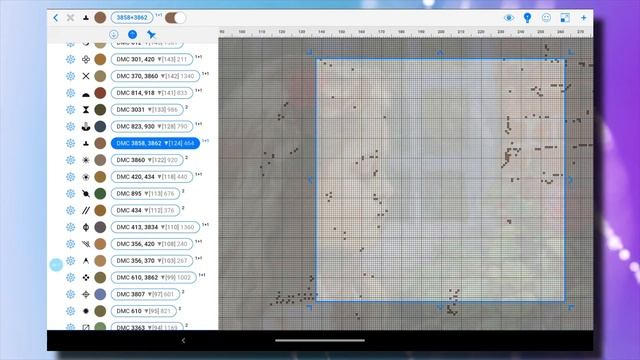Open gear settings for DMC 895
Viewport: 640px width, 360px height.
71,193
